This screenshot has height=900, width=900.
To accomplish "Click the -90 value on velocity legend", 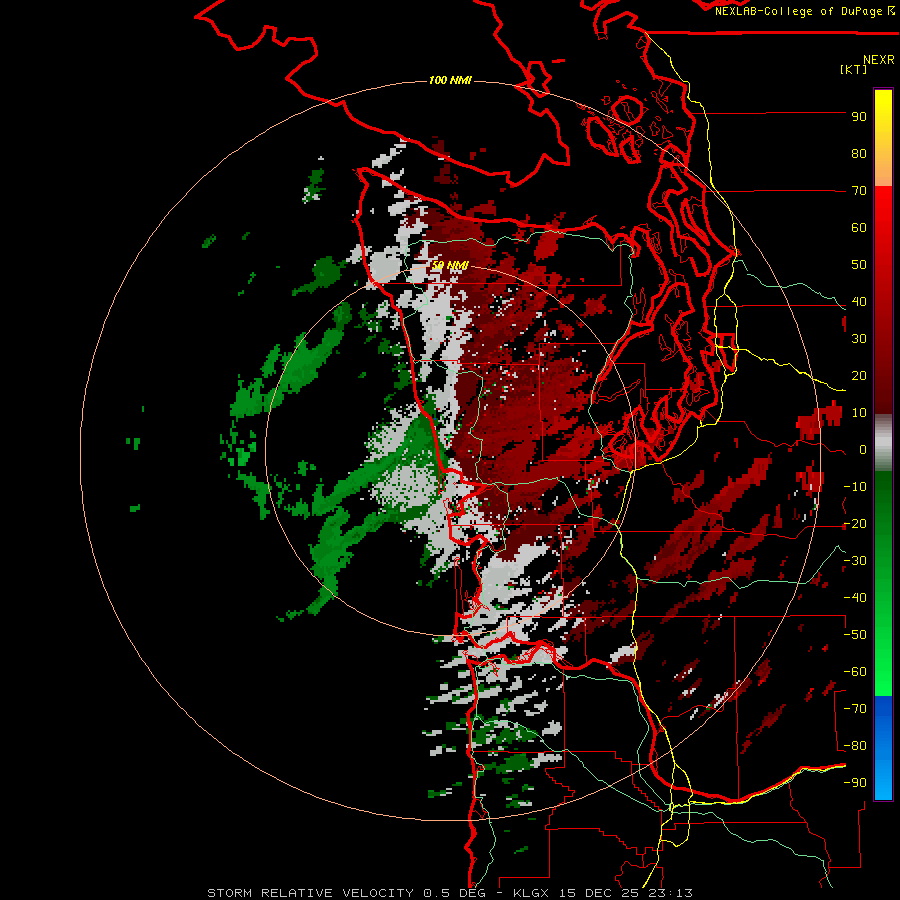I will tap(855, 783).
